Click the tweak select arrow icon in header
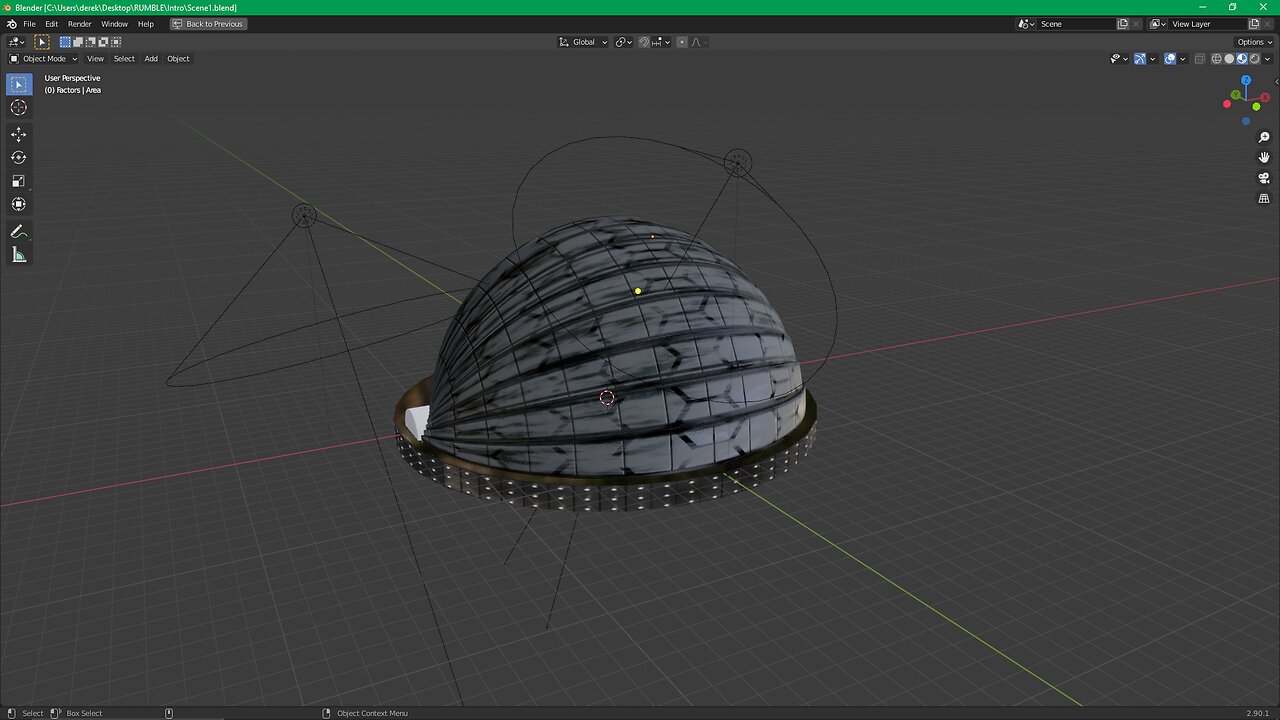1280x720 pixels. click(x=42, y=42)
